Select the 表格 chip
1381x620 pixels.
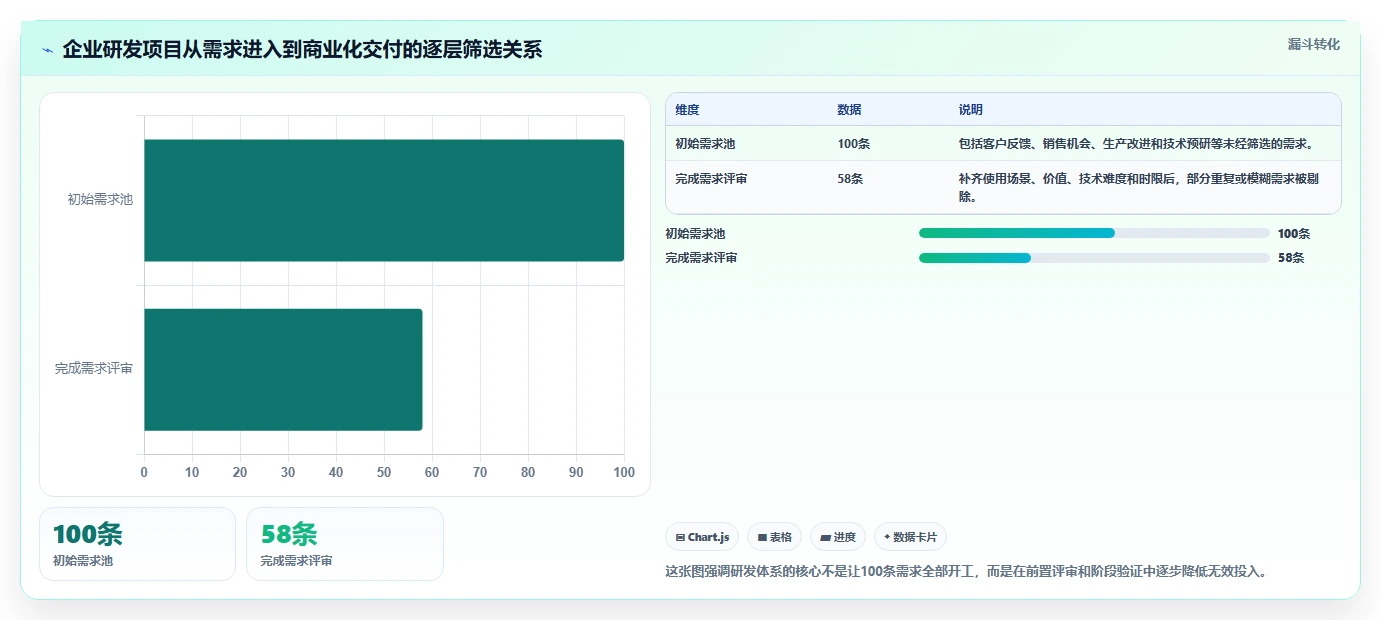pos(774,537)
